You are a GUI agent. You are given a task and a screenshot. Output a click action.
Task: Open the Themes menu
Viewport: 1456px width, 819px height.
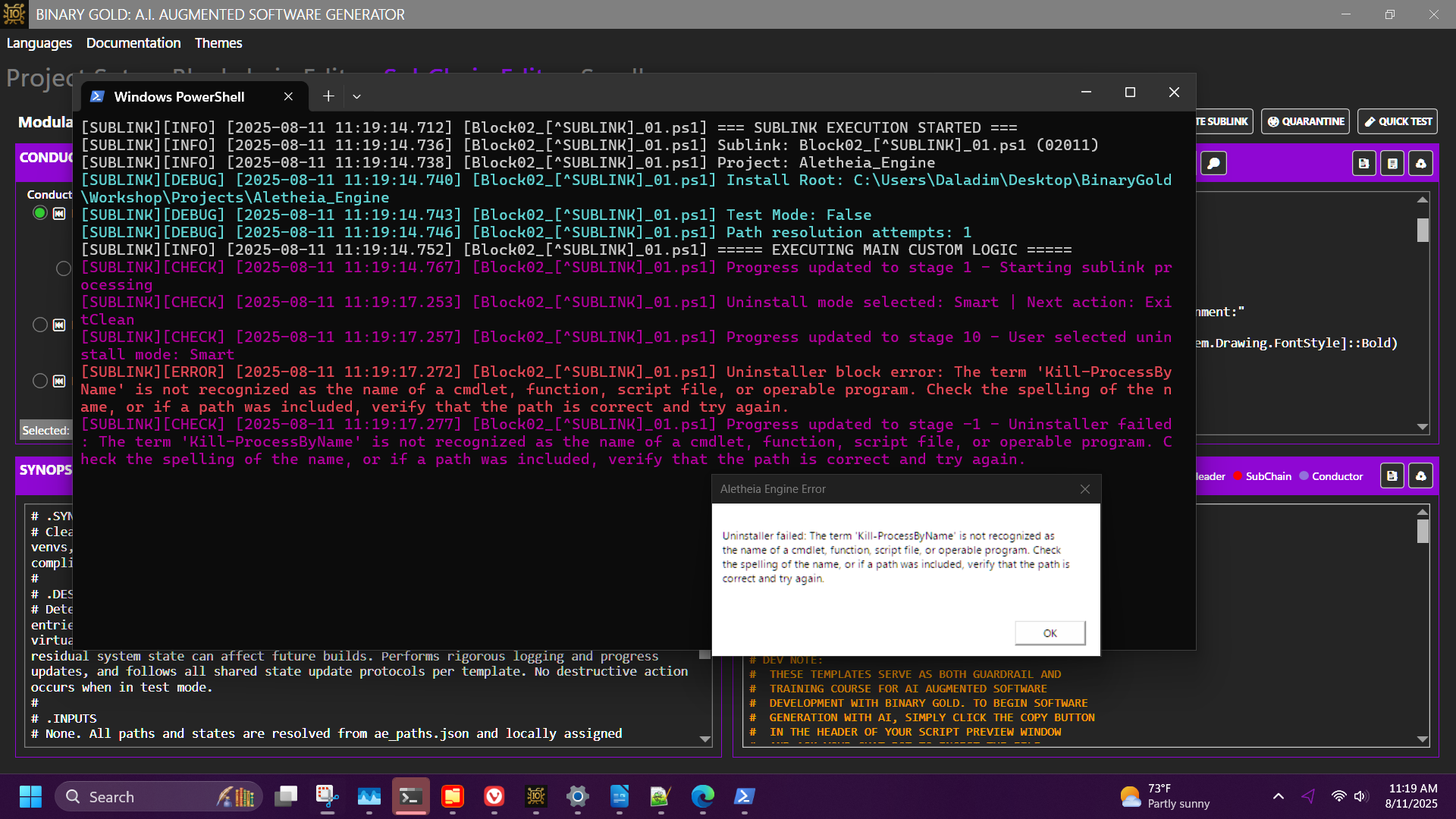pyautogui.click(x=218, y=43)
